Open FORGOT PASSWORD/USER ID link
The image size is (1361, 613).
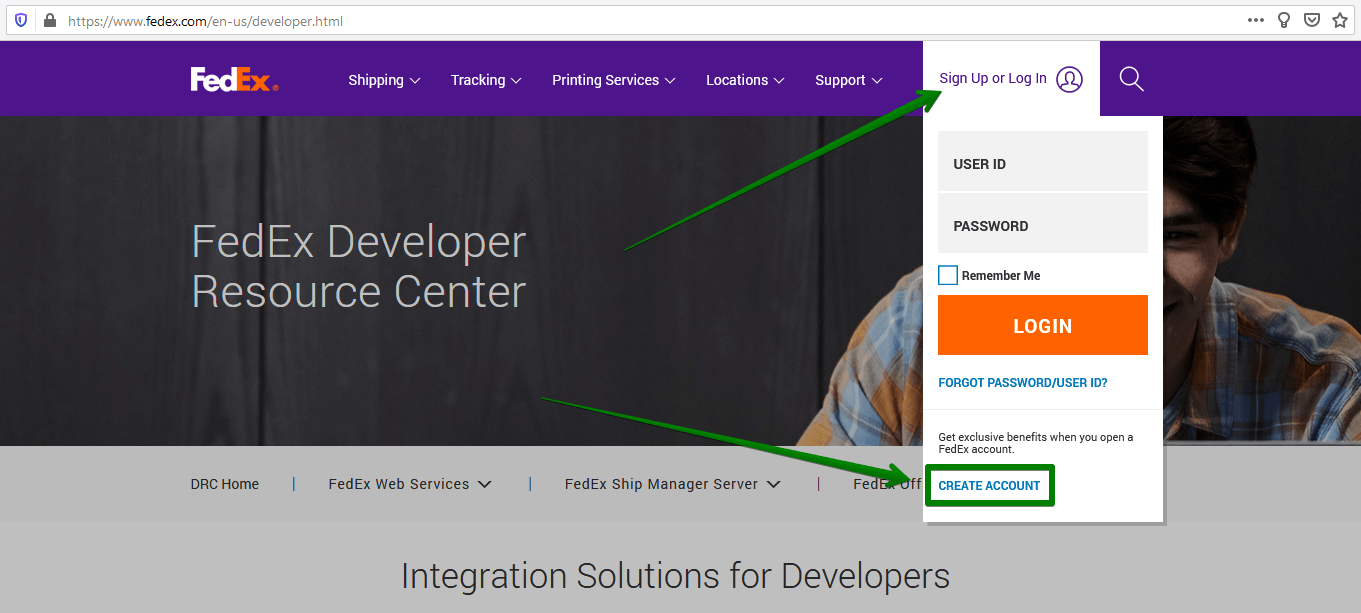point(1023,383)
